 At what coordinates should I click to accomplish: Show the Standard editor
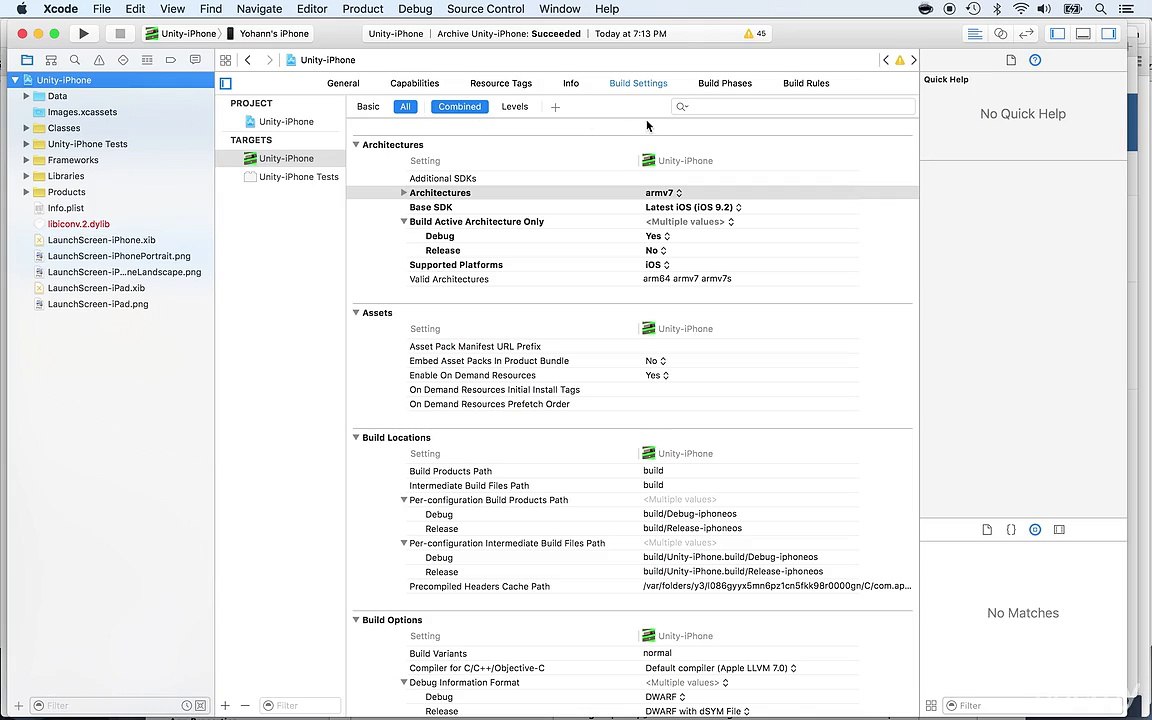975,33
